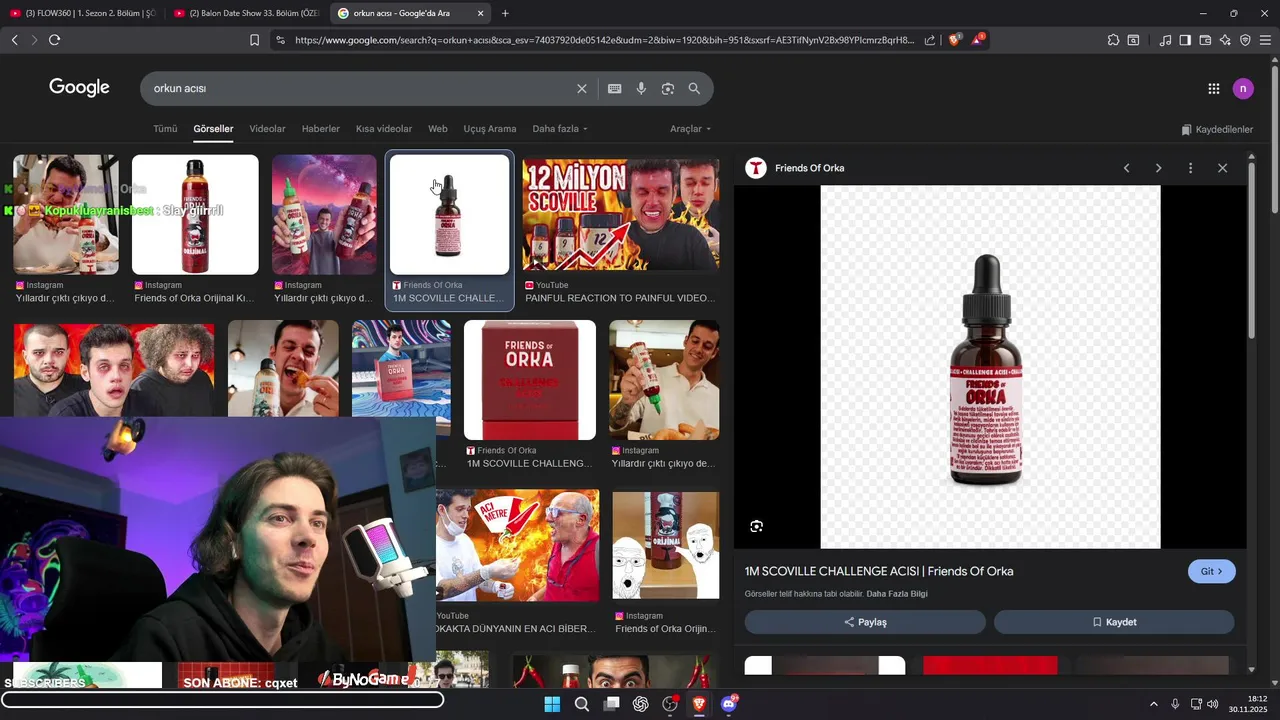Switch to the Tümü results tab
1280x720 pixels.
[165, 129]
